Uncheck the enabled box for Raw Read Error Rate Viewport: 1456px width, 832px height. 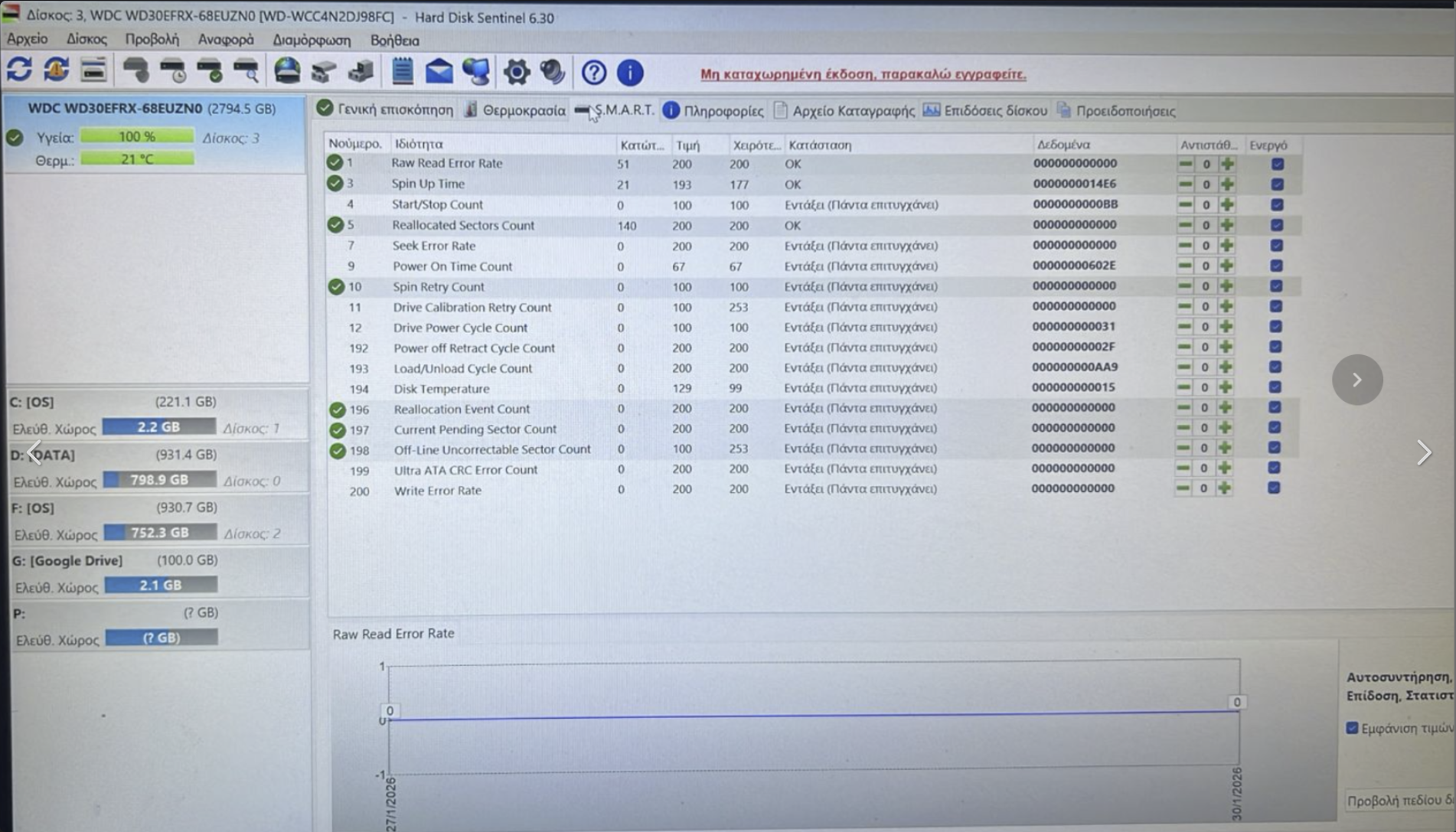pos(1277,164)
